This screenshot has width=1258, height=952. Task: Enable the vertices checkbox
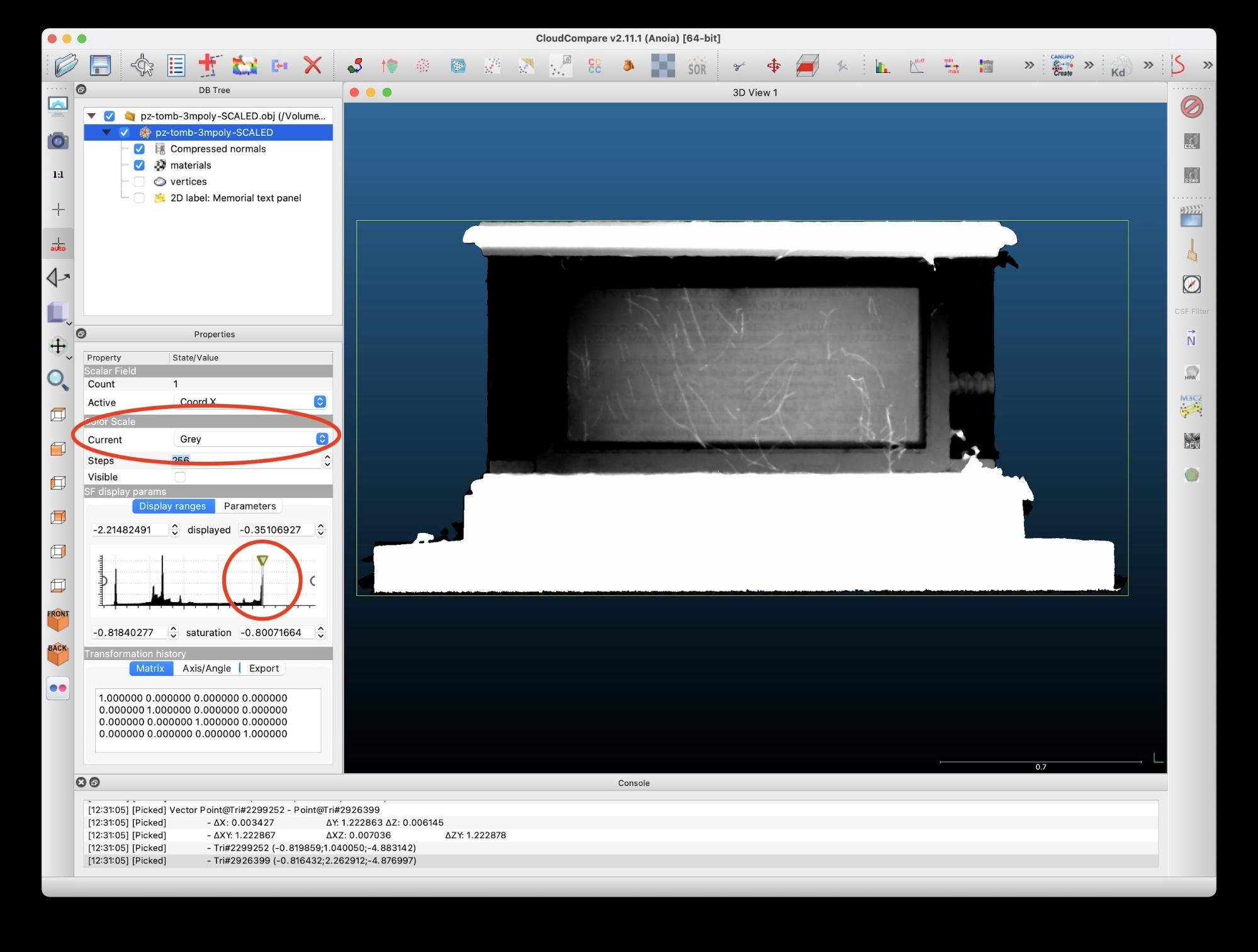(x=139, y=182)
